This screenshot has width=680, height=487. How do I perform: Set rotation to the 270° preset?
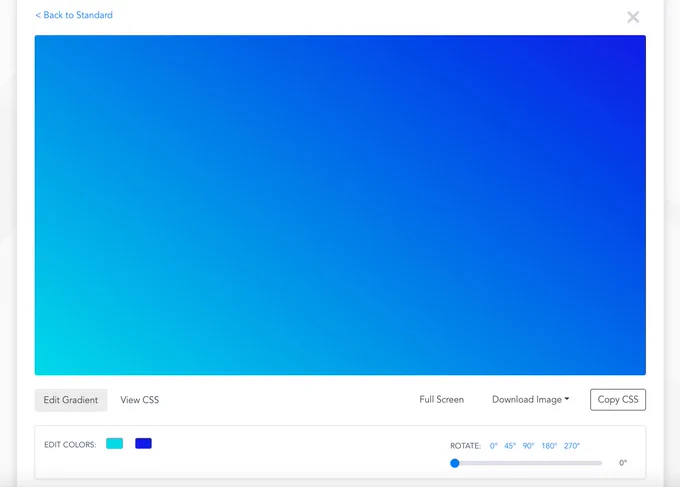(x=572, y=446)
